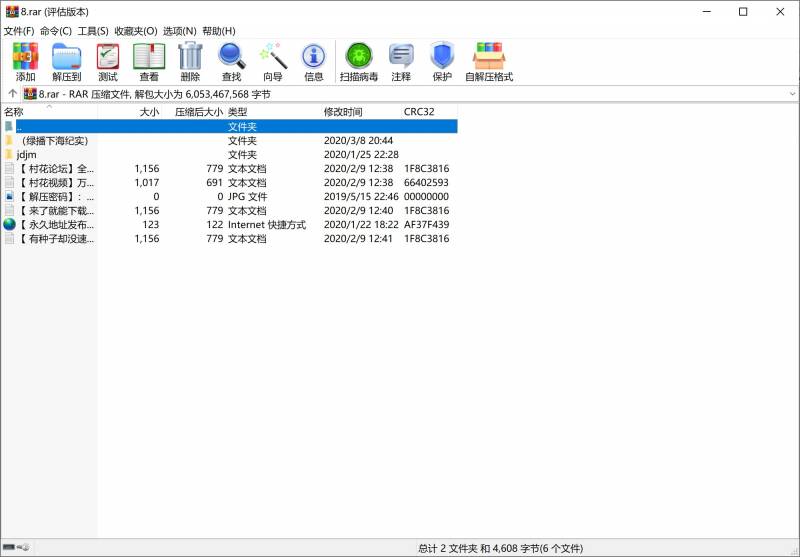This screenshot has width=800, height=557.
Task: Start 扫描病毒 (Virus Scan) tool
Action: [x=358, y=62]
